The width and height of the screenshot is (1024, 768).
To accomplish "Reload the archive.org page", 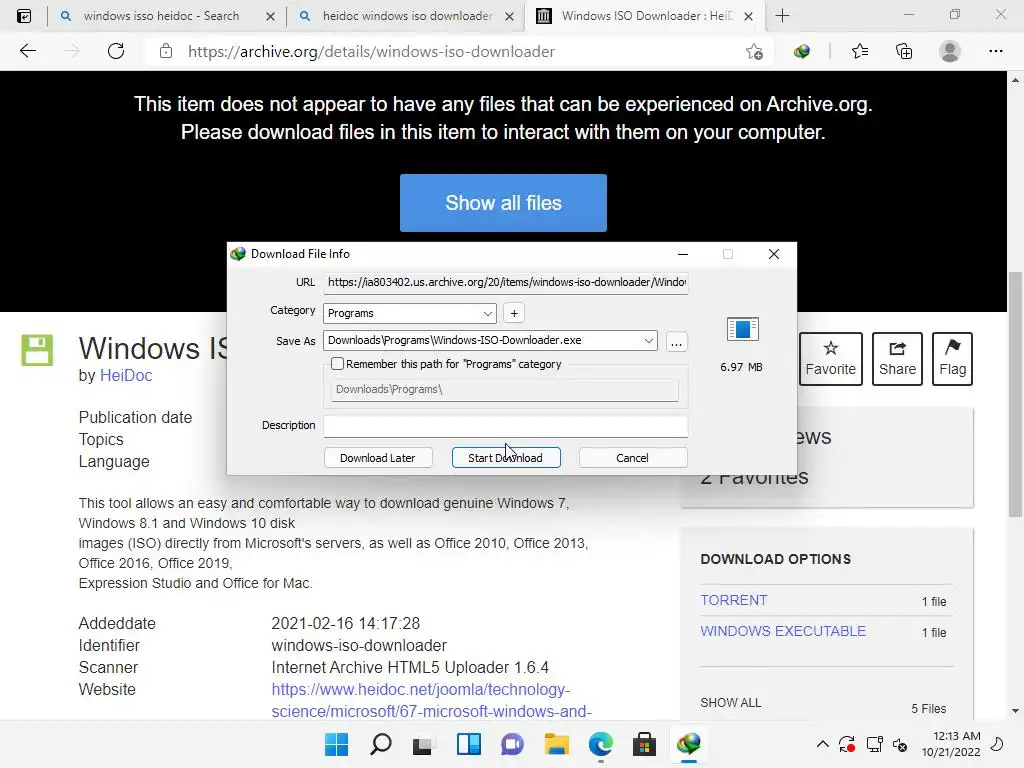I will 116,51.
